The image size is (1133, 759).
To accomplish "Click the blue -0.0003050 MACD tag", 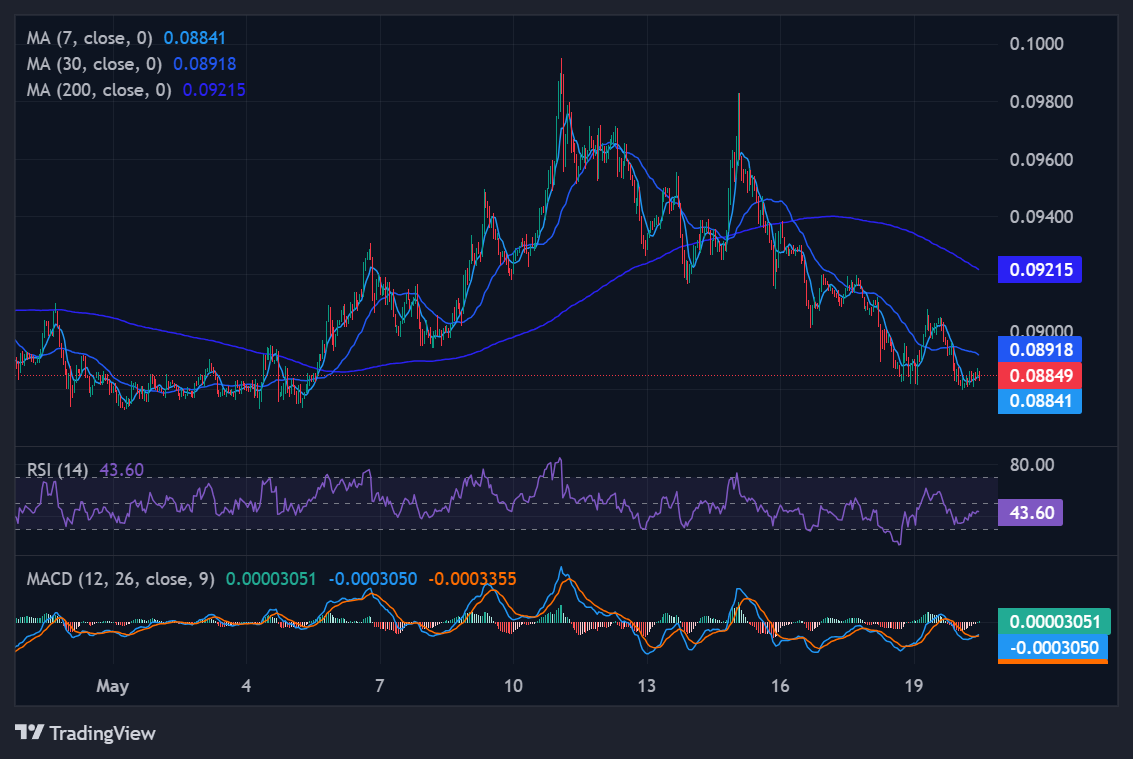I will pos(1053,648).
